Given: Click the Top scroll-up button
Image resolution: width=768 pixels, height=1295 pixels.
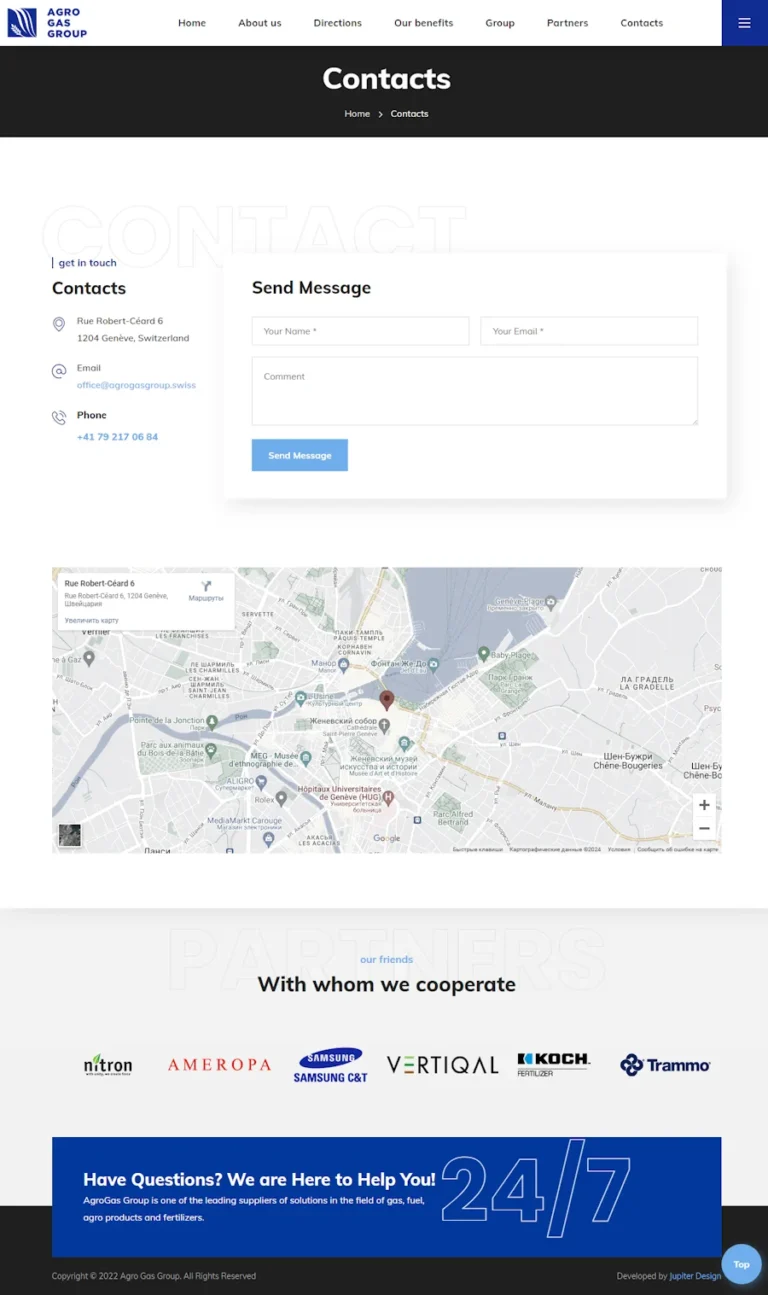Looking at the screenshot, I should (741, 1264).
